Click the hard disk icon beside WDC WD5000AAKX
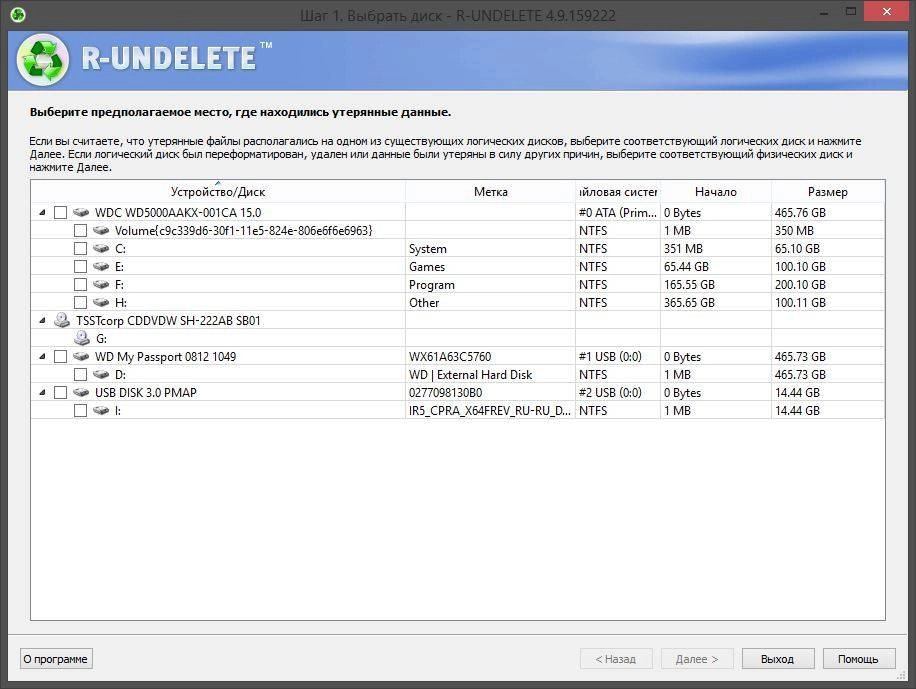The width and height of the screenshot is (916, 689). click(81, 213)
